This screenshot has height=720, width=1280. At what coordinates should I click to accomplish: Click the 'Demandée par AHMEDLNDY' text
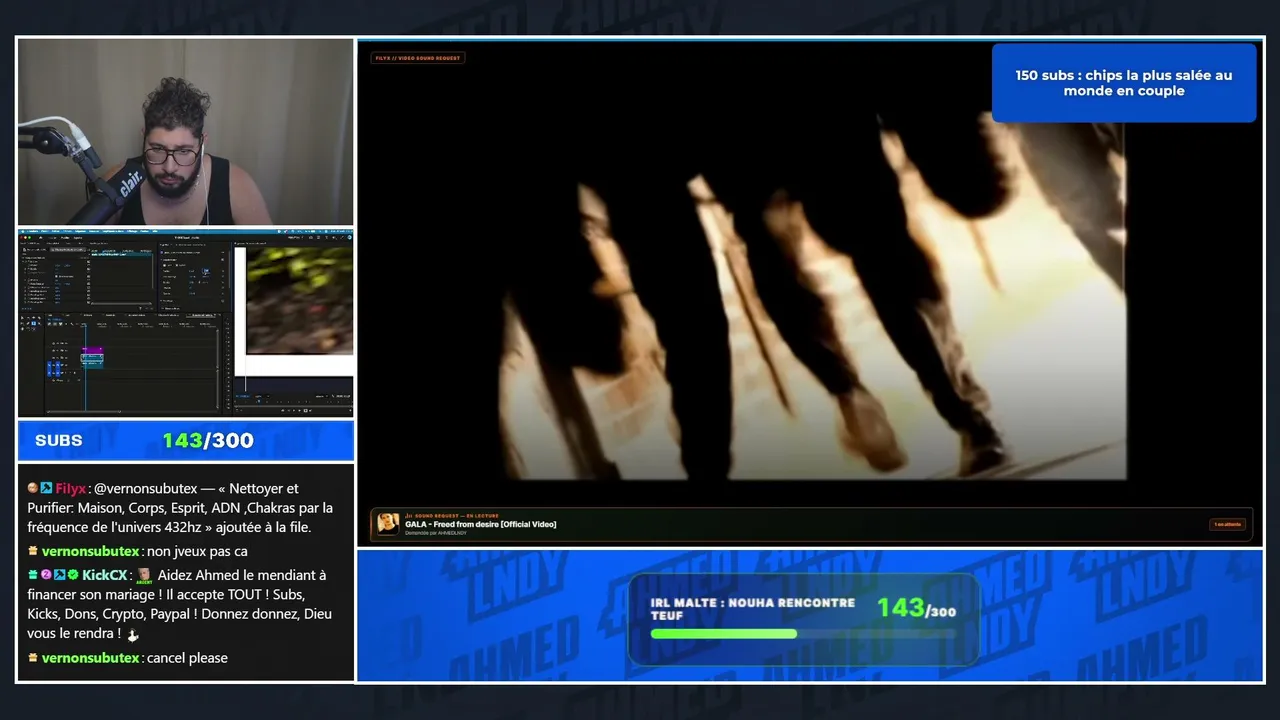(435, 533)
